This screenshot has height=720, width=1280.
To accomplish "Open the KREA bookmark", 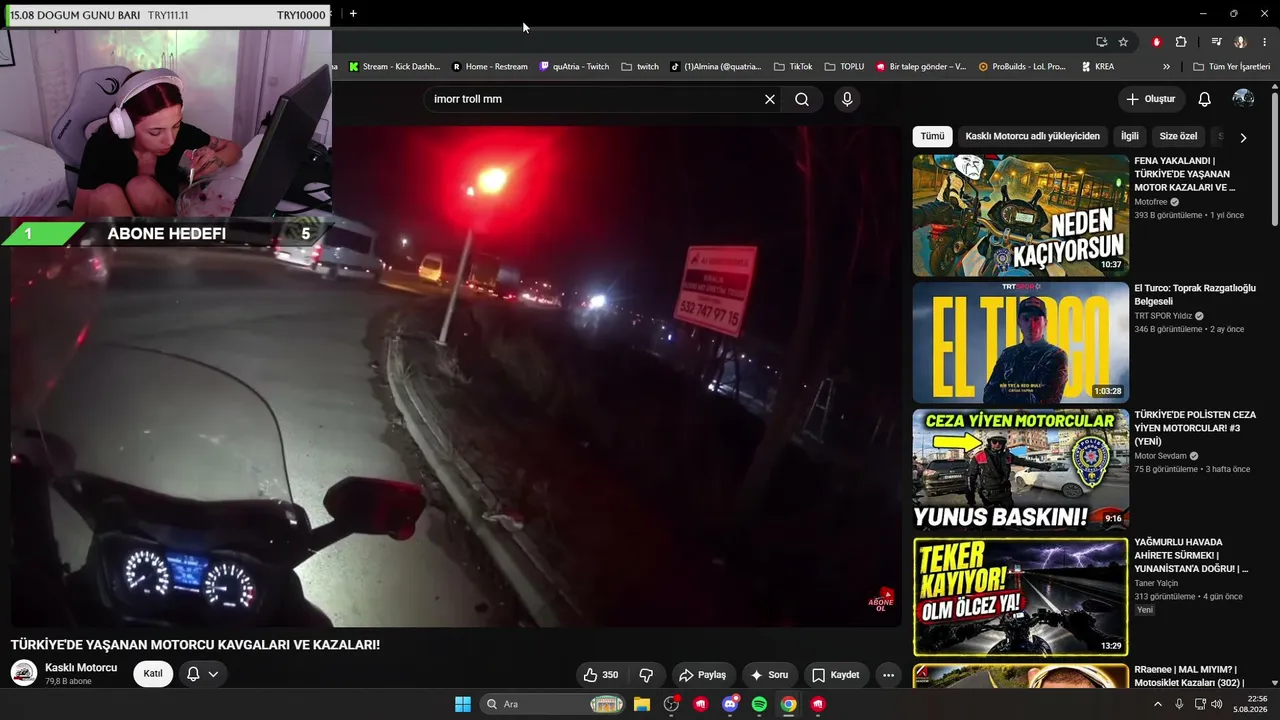I will click(1098, 67).
